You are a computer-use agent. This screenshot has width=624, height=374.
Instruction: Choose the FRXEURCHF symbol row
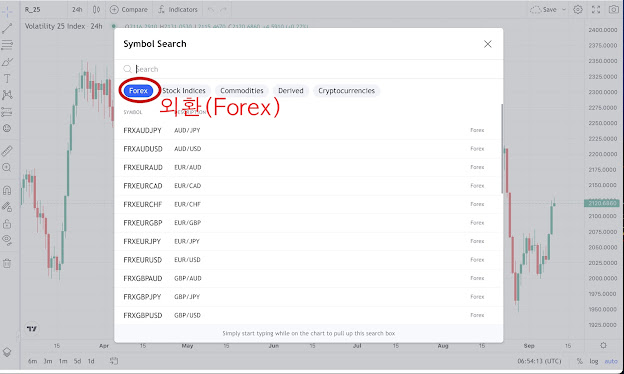tap(307, 205)
